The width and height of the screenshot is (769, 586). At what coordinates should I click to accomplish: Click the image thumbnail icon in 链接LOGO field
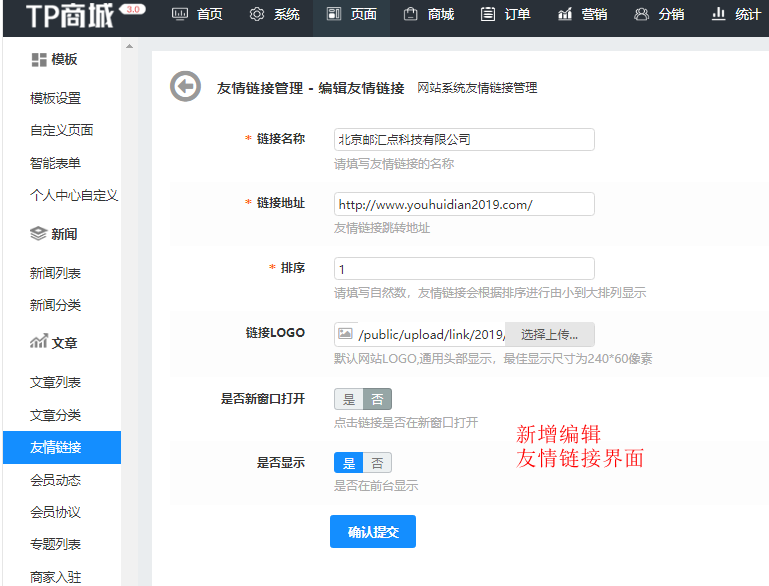(345, 334)
